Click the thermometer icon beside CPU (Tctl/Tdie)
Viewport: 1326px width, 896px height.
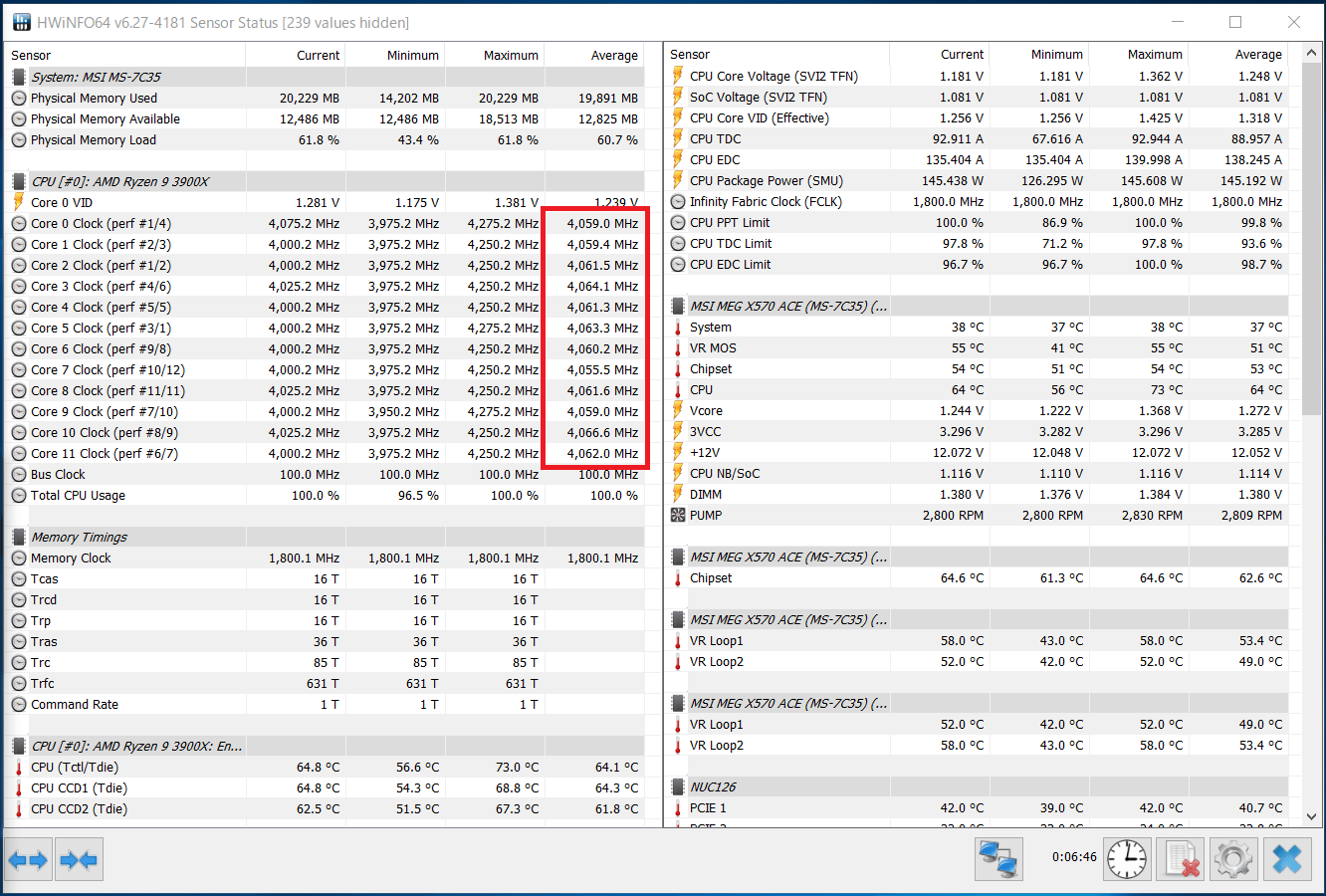[x=19, y=767]
